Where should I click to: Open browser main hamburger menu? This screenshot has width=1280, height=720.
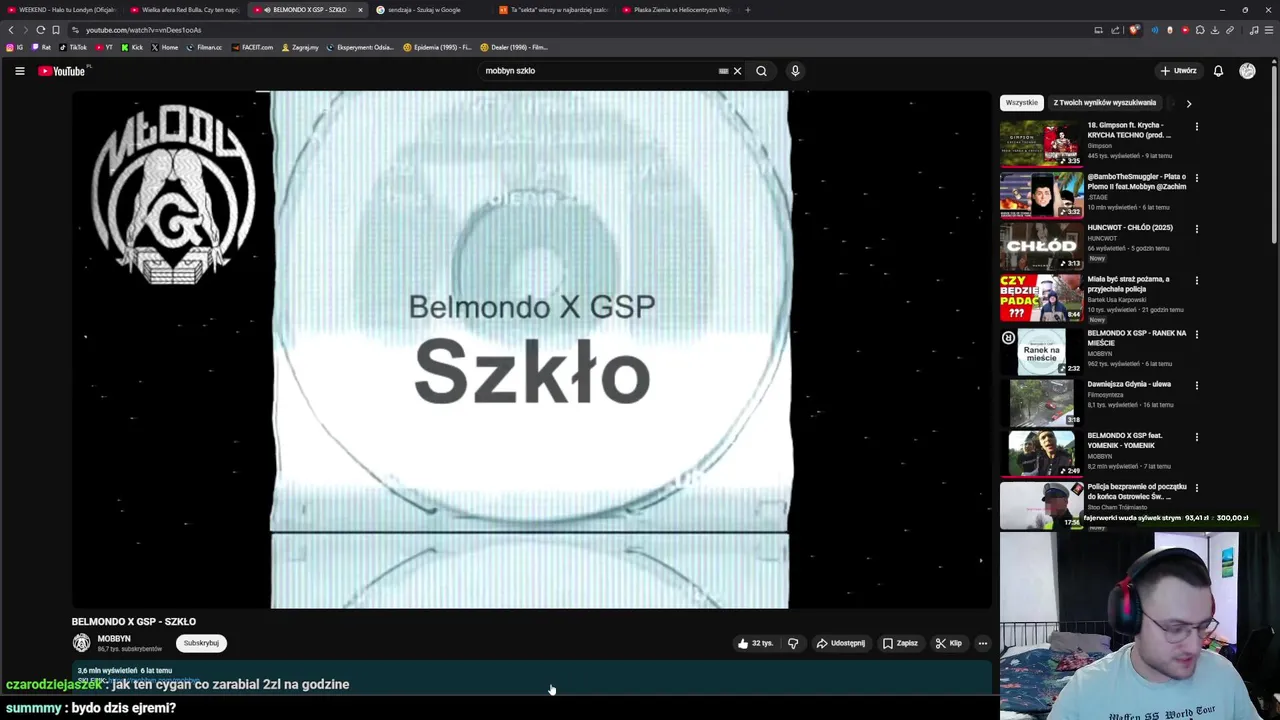tap(1269, 30)
